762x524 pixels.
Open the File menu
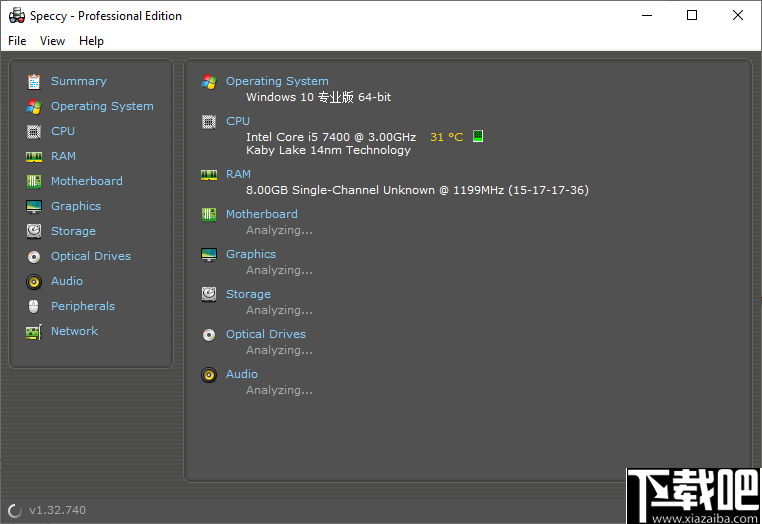pyautogui.click(x=17, y=41)
